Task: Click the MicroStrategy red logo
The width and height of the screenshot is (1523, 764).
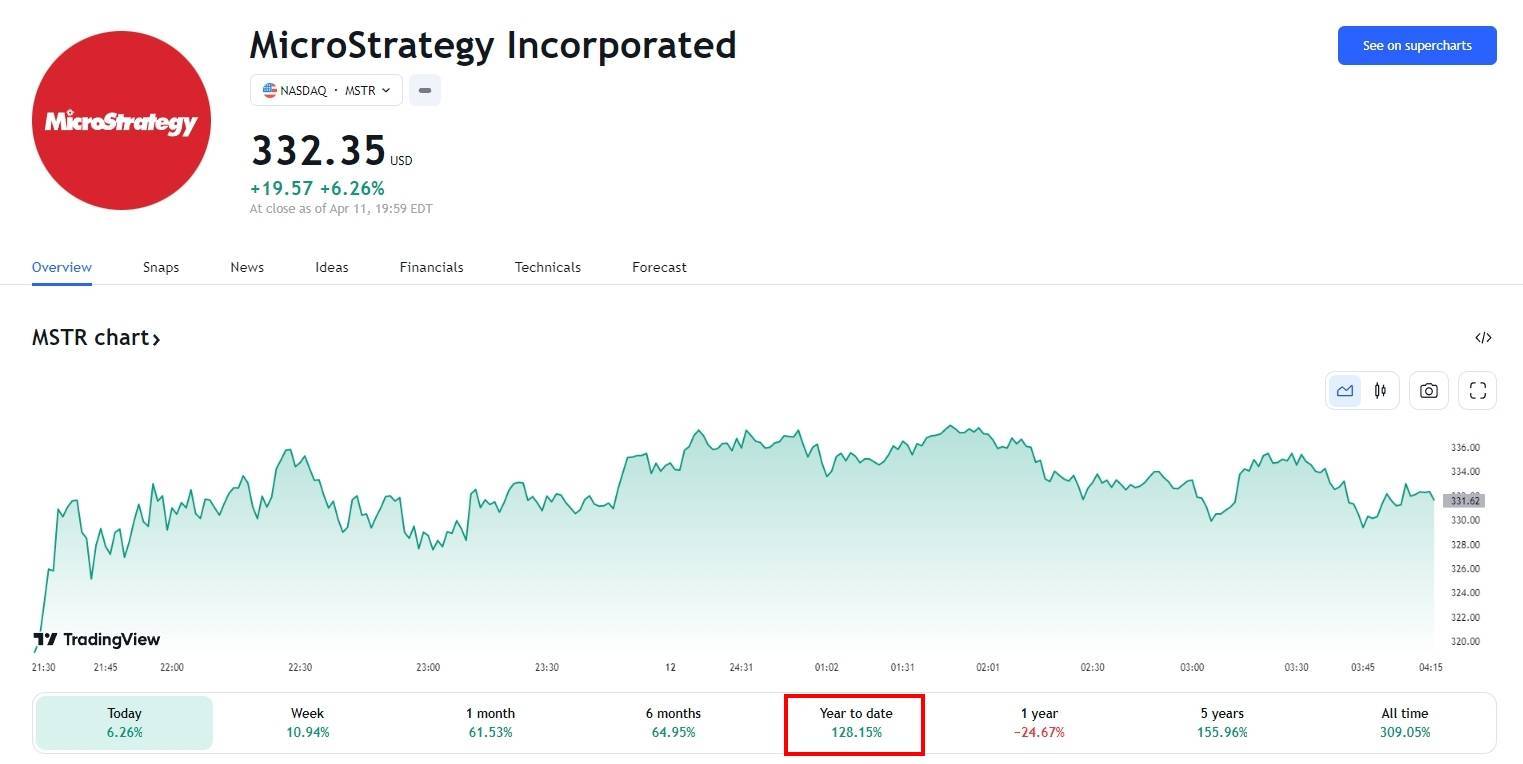Action: pyautogui.click(x=121, y=121)
